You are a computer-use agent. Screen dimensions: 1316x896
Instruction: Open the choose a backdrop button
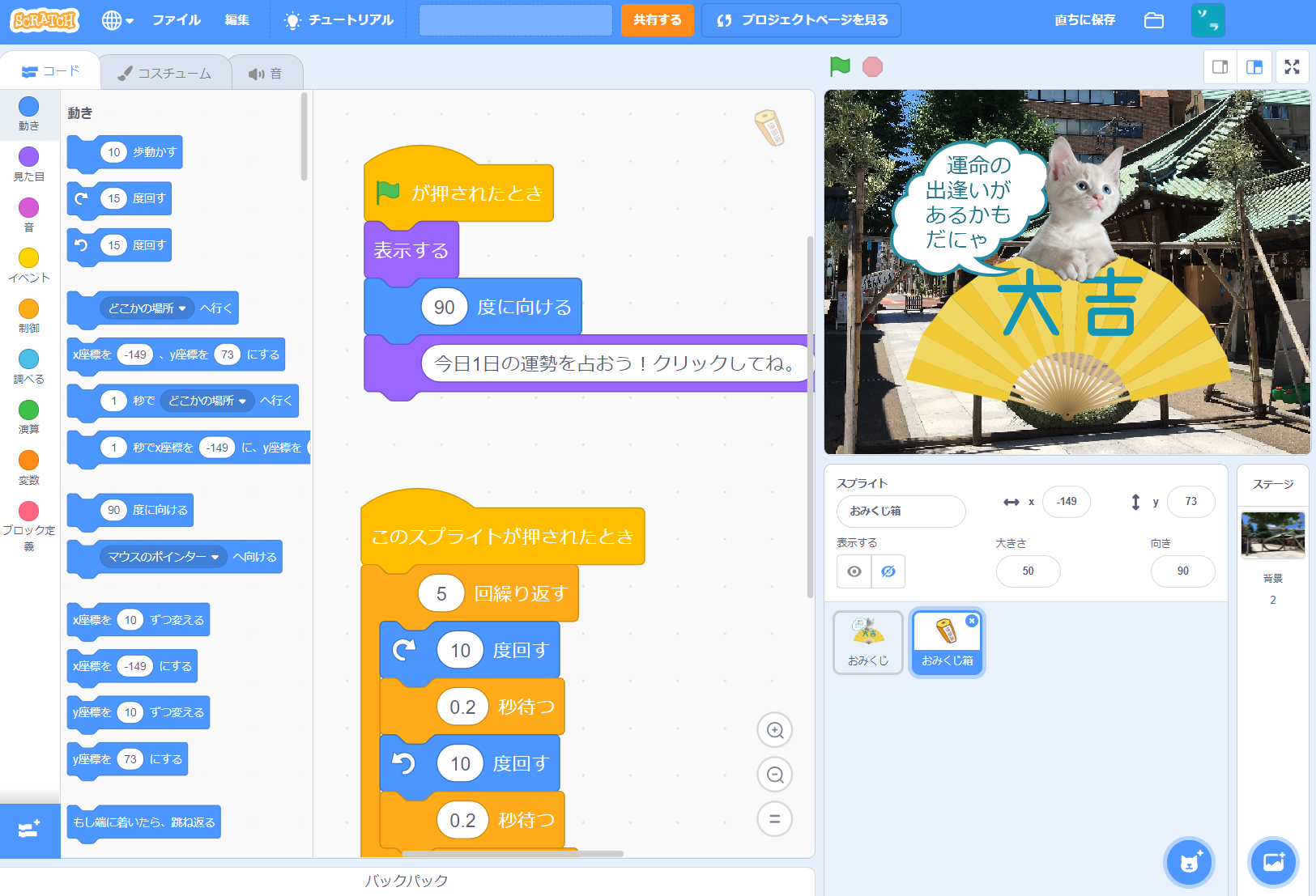[x=1273, y=862]
